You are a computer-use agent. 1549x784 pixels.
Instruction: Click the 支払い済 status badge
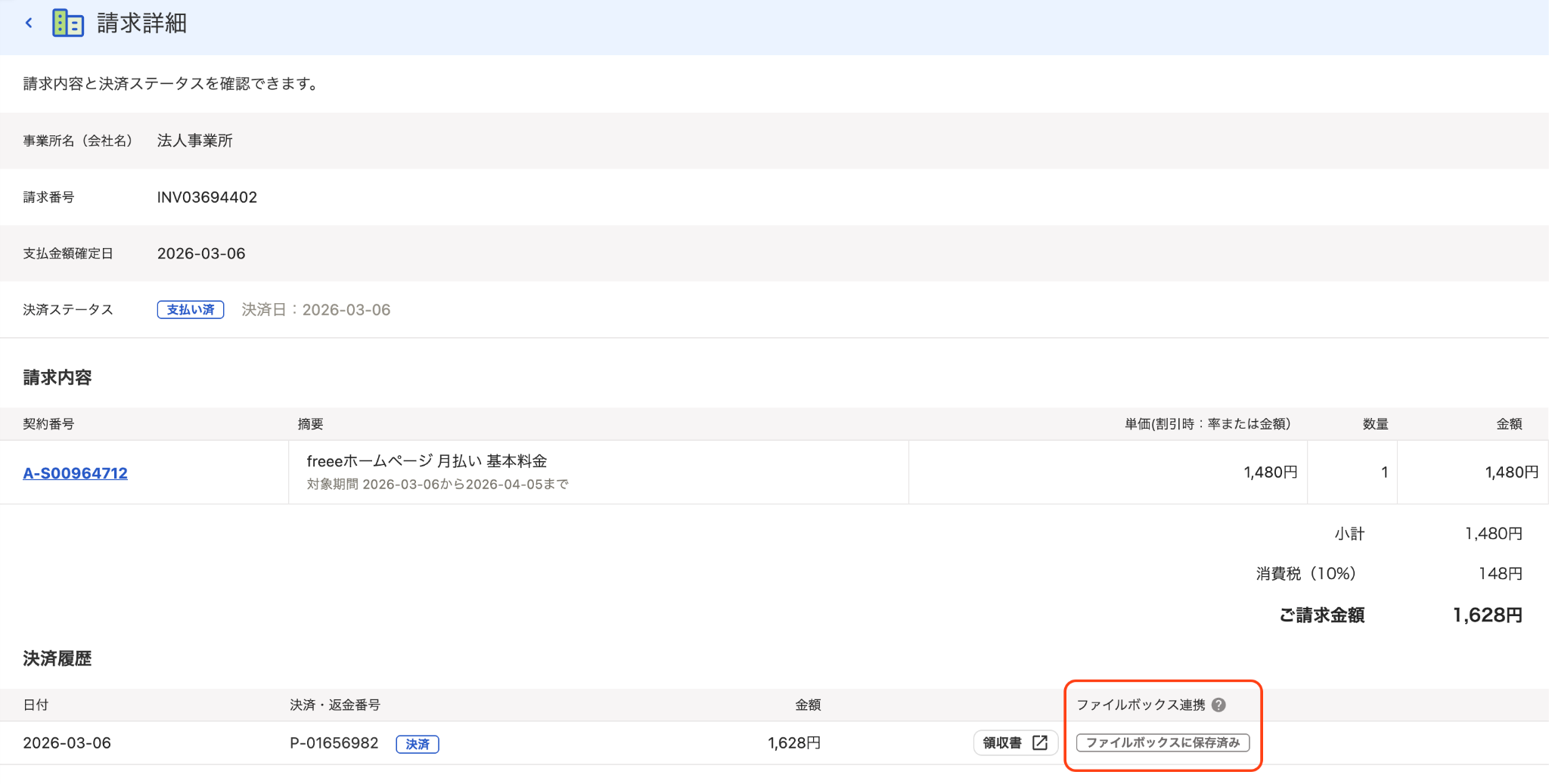[x=191, y=310]
